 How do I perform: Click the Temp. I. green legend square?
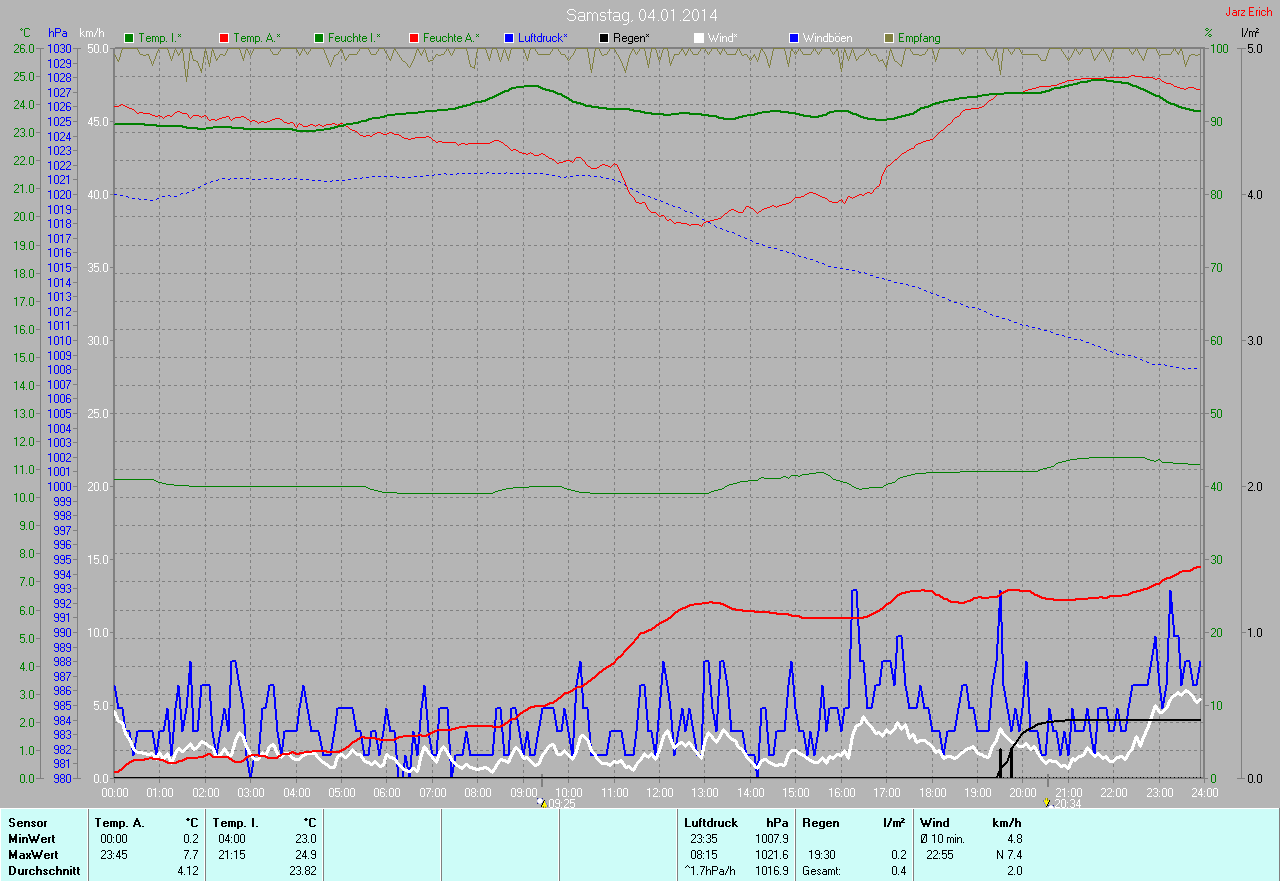[129, 38]
